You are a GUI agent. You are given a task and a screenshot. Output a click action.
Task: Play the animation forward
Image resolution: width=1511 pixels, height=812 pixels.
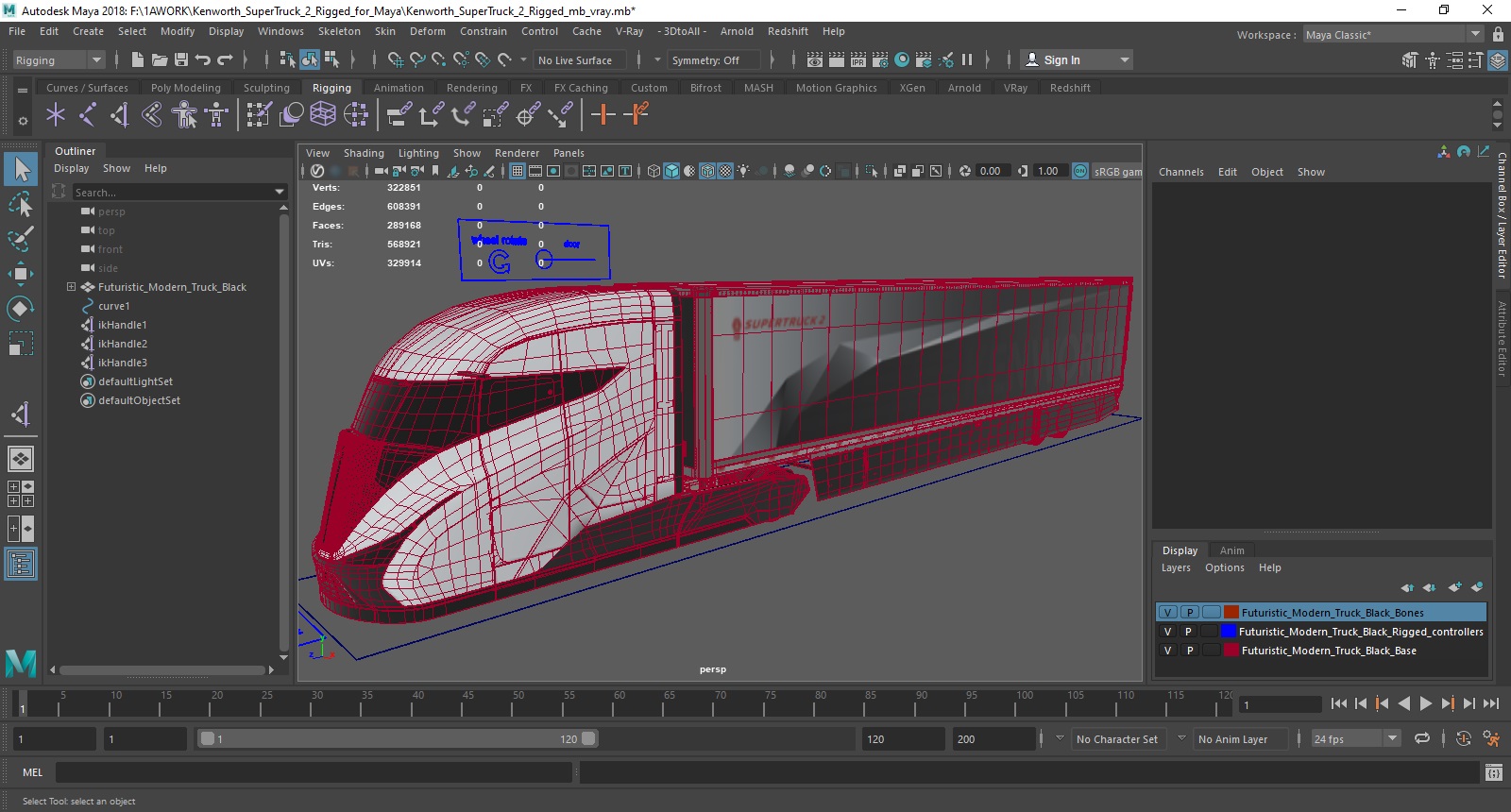1426,702
